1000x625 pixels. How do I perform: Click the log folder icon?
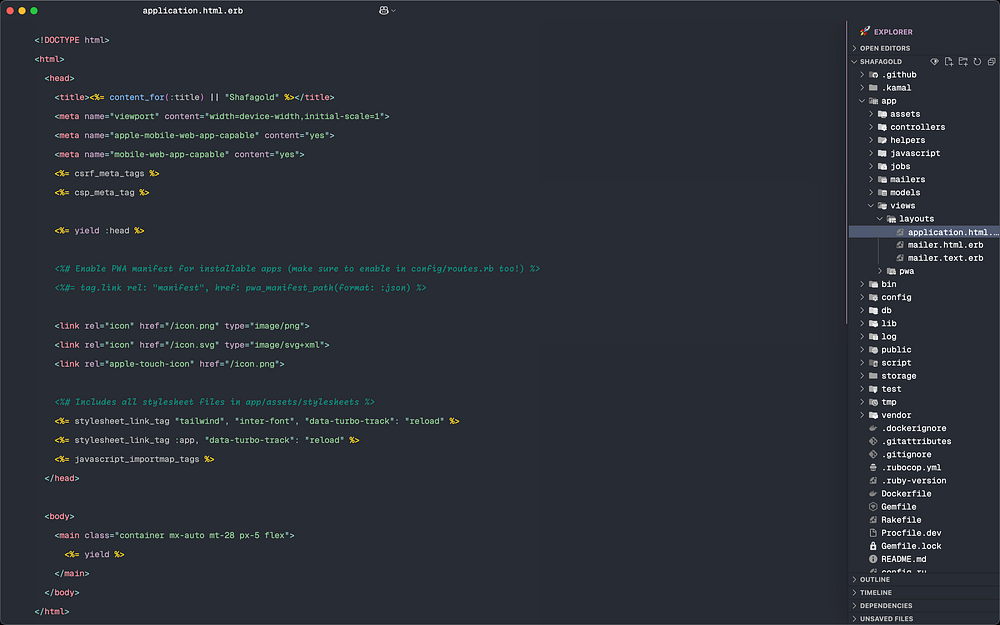click(x=874, y=337)
